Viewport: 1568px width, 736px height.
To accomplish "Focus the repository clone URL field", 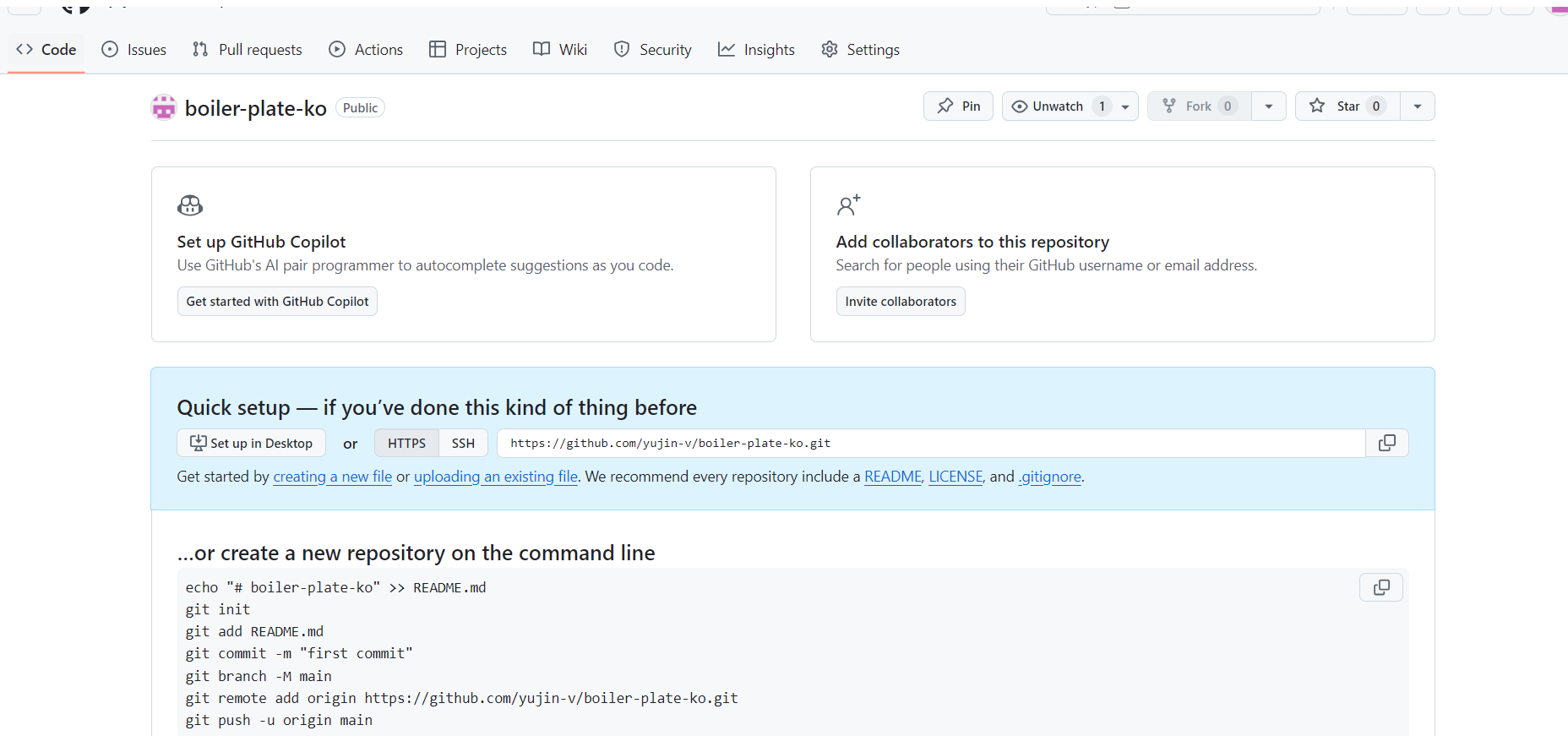I will (931, 444).
